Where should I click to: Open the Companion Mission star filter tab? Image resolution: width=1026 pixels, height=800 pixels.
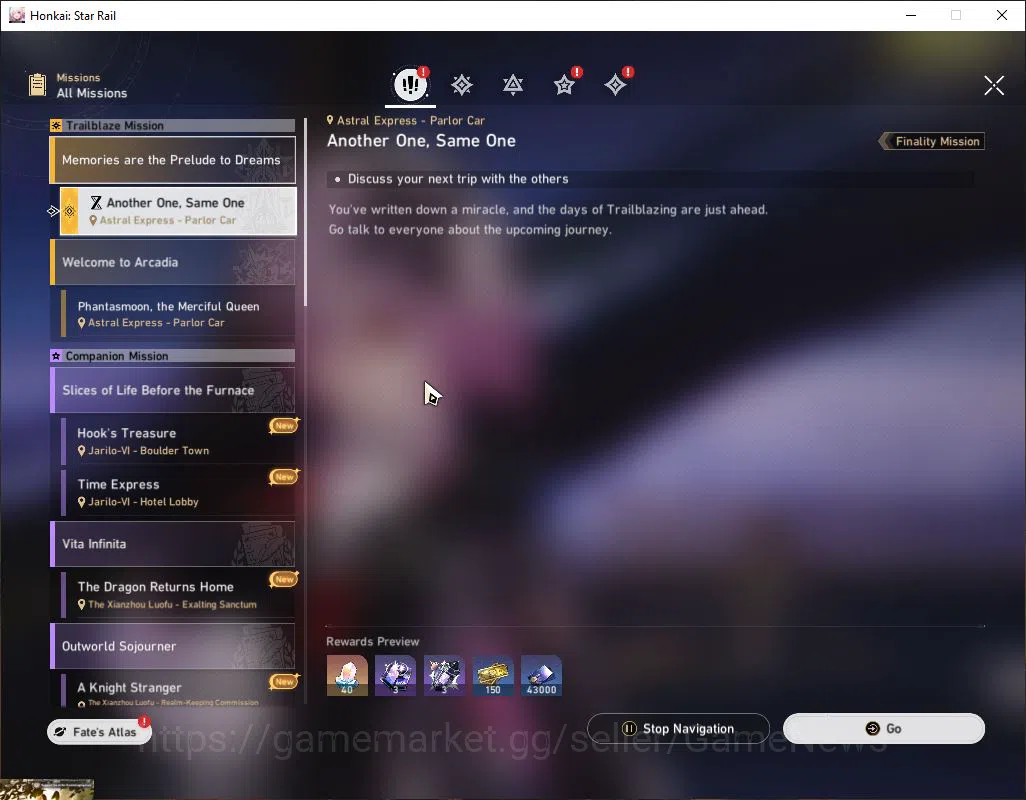(564, 84)
